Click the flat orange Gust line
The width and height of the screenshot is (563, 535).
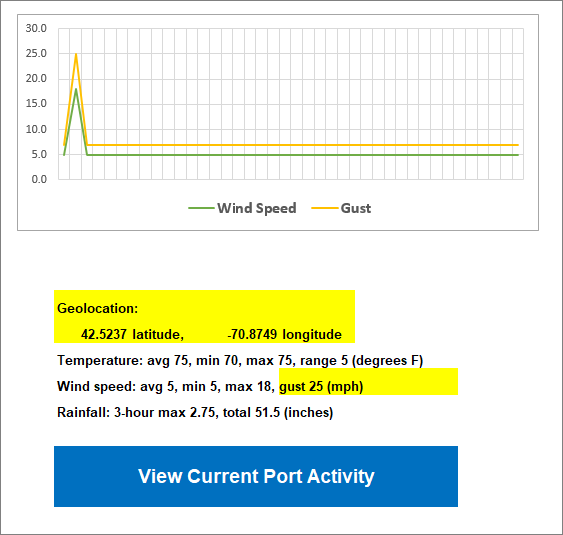click(x=303, y=145)
